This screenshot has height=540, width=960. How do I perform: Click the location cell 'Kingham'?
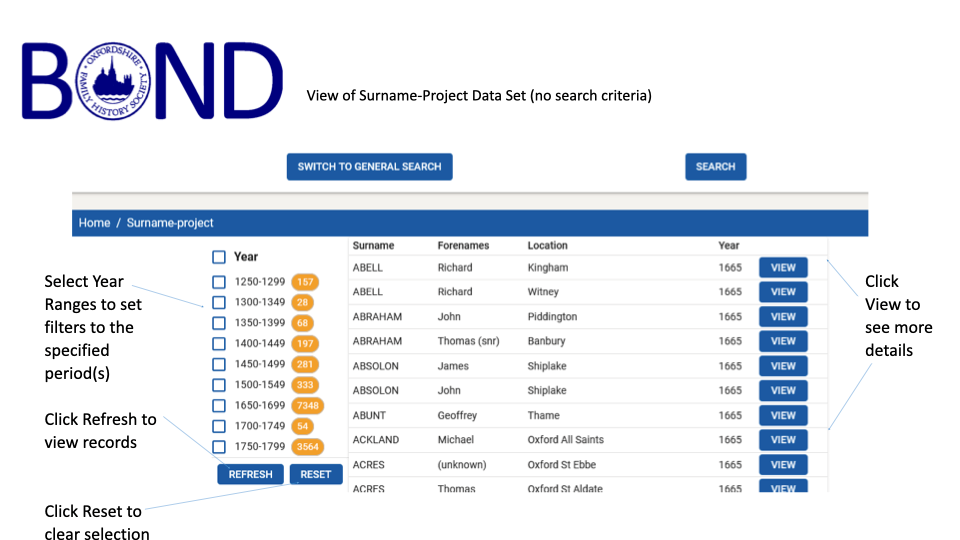point(548,268)
